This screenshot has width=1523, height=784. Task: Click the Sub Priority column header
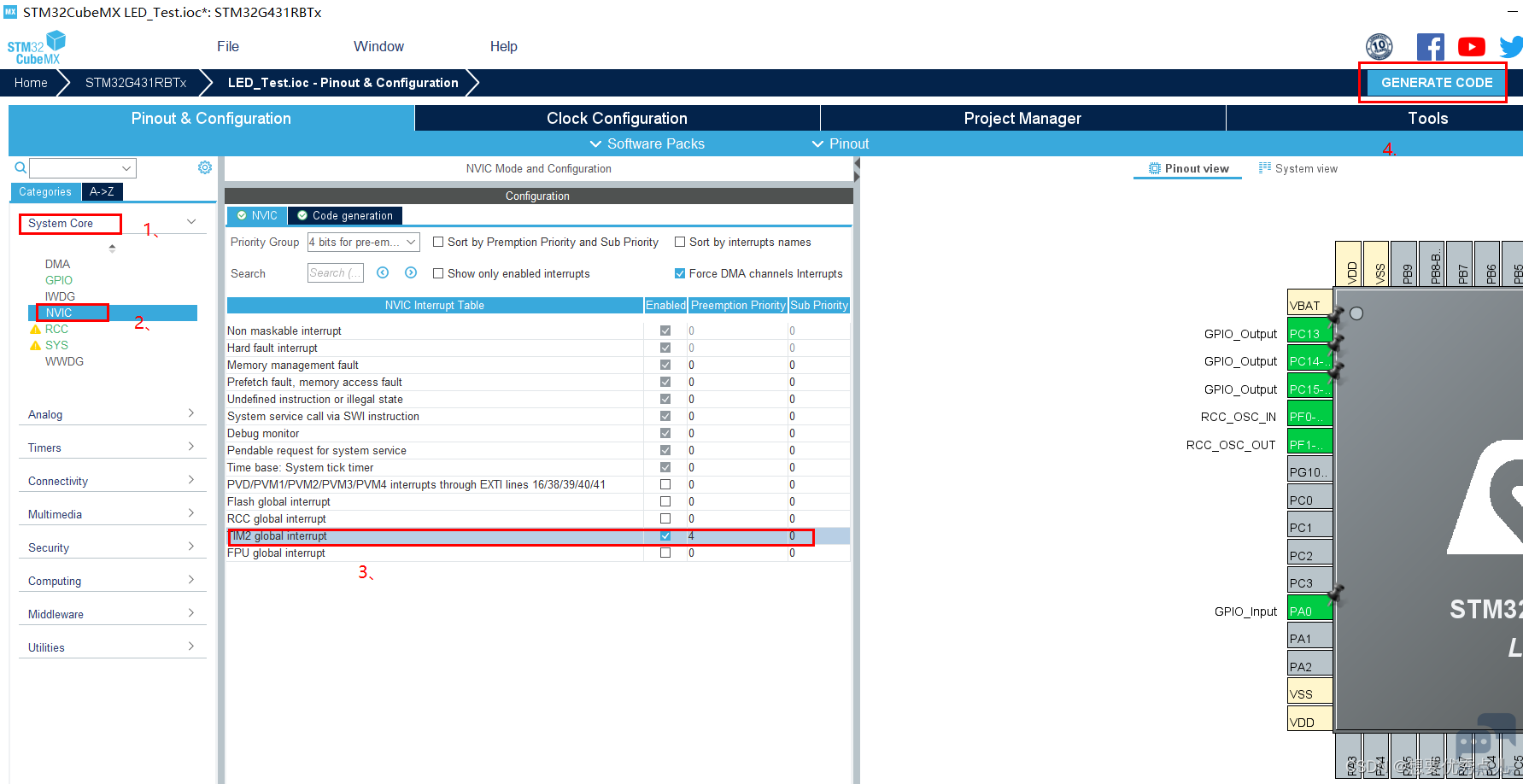point(819,305)
